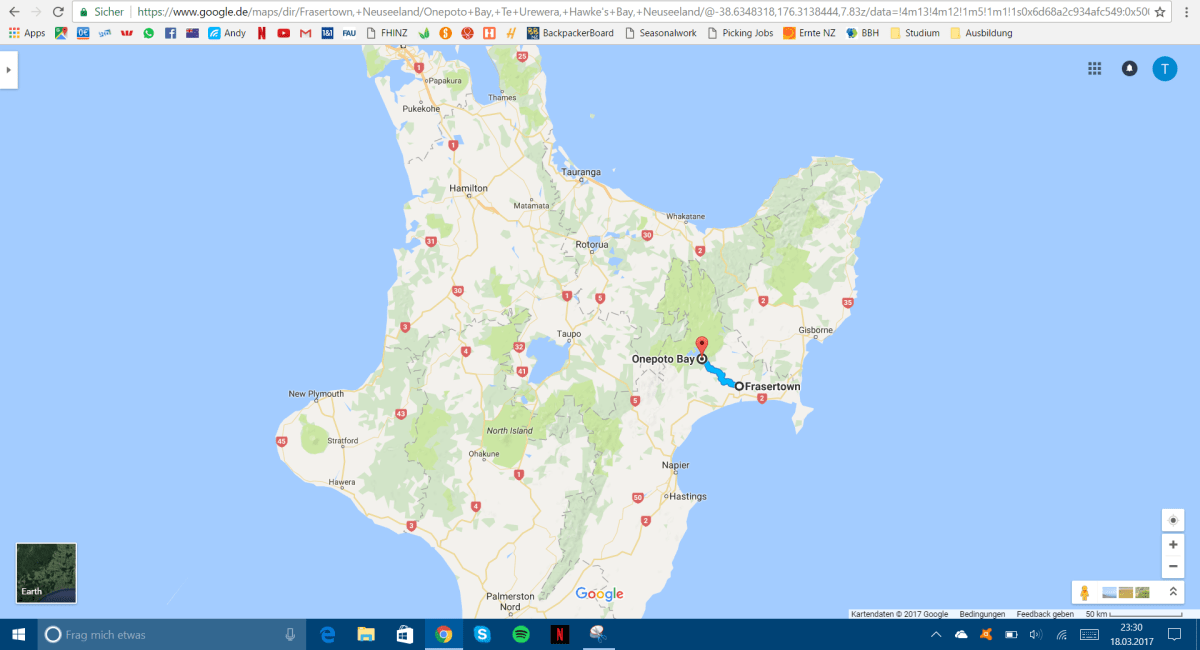Click the my-location target button

[x=1173, y=520]
